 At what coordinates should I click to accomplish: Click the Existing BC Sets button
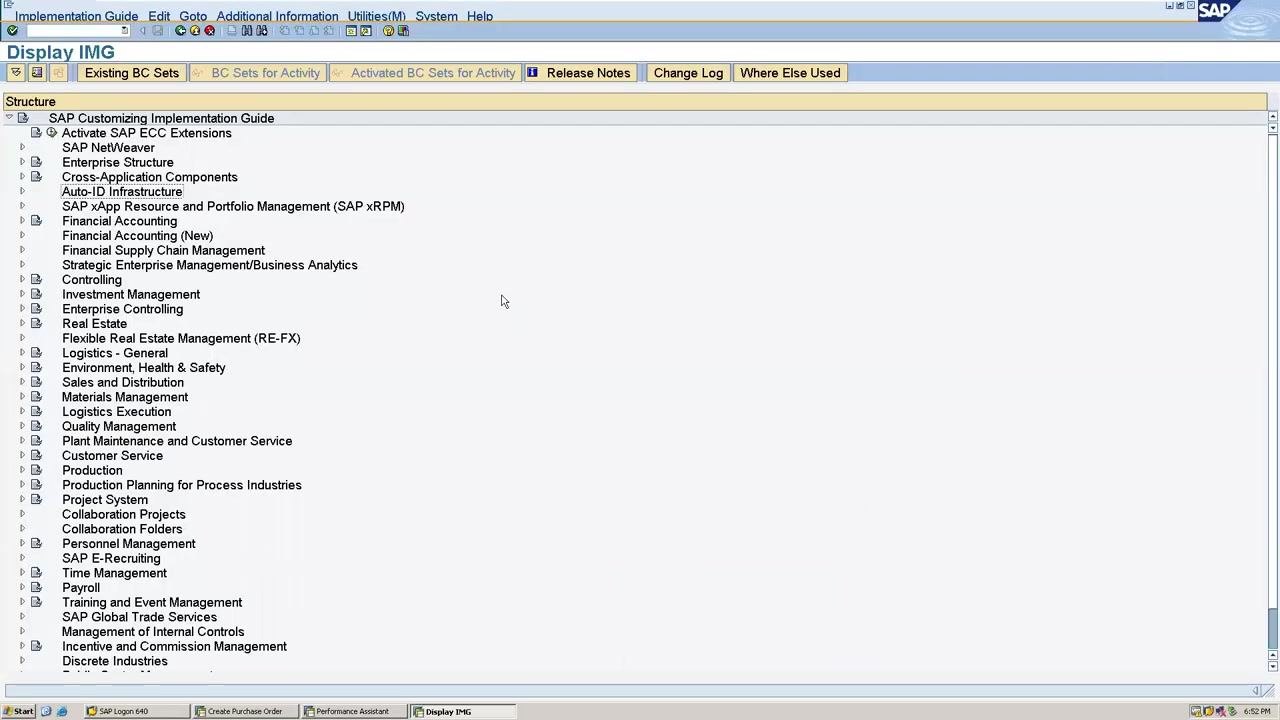[x=132, y=73]
